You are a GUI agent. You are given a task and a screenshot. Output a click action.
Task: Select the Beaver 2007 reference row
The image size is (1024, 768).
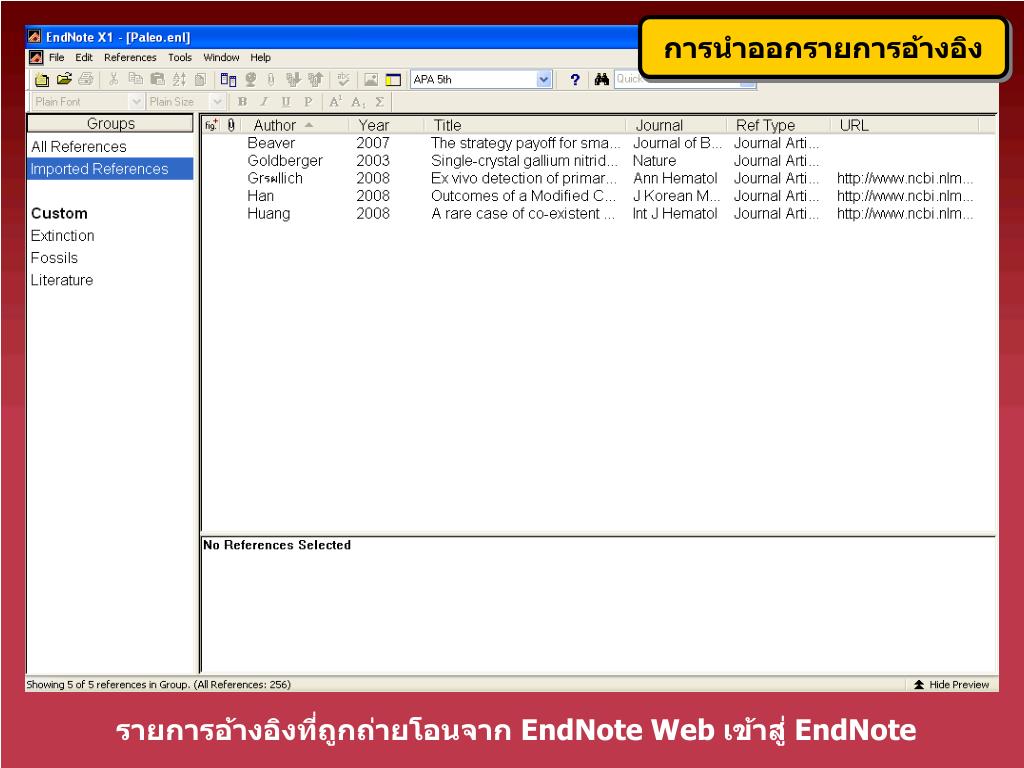tap(598, 143)
